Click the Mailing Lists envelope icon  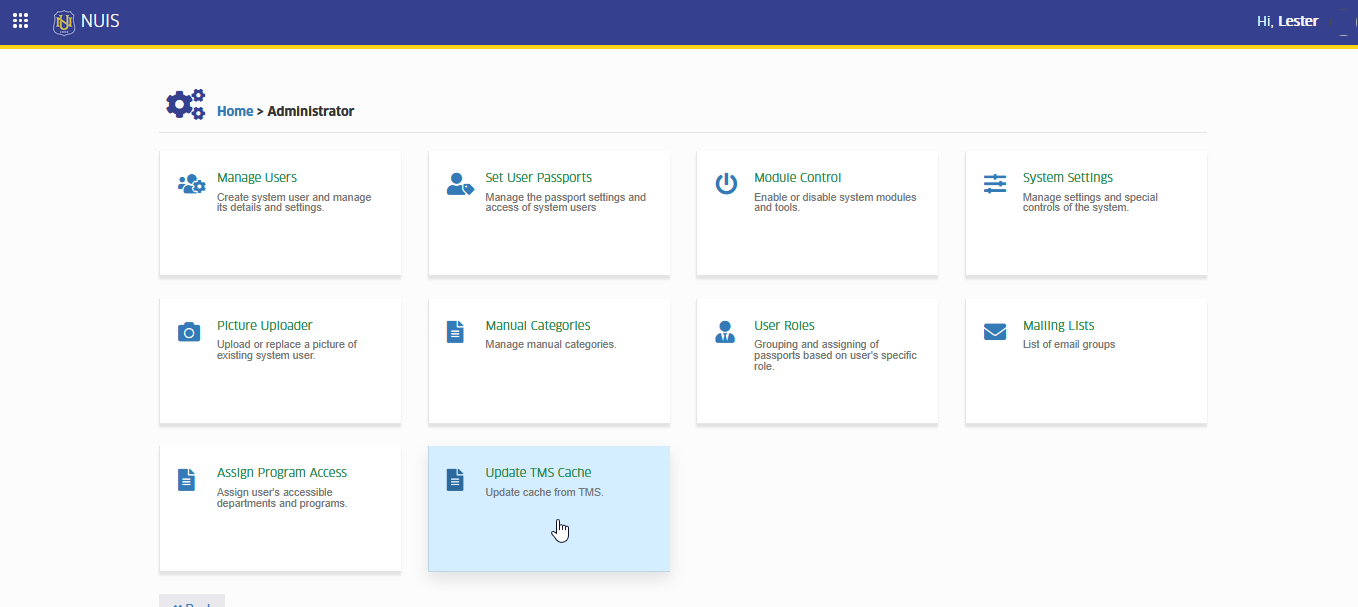click(995, 332)
